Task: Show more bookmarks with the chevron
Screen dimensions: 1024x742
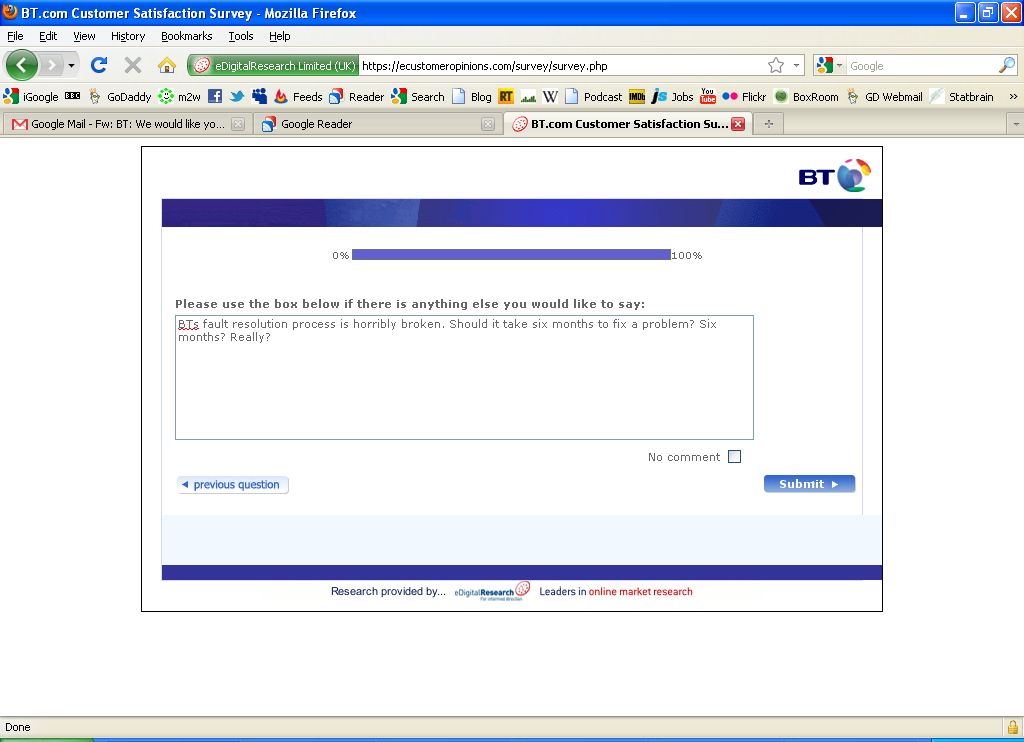Action: (x=1012, y=97)
